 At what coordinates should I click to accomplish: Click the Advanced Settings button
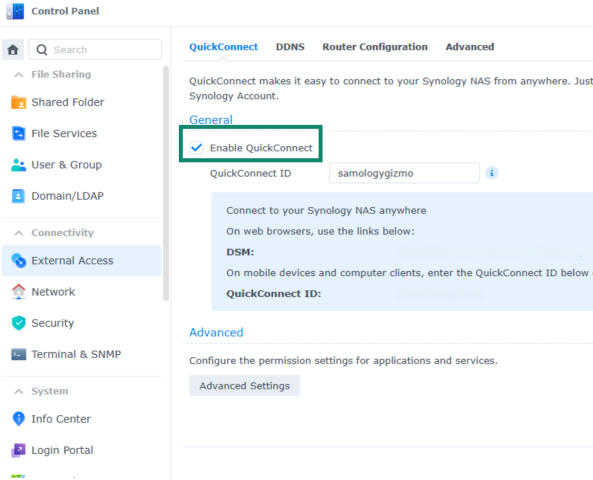(x=244, y=386)
